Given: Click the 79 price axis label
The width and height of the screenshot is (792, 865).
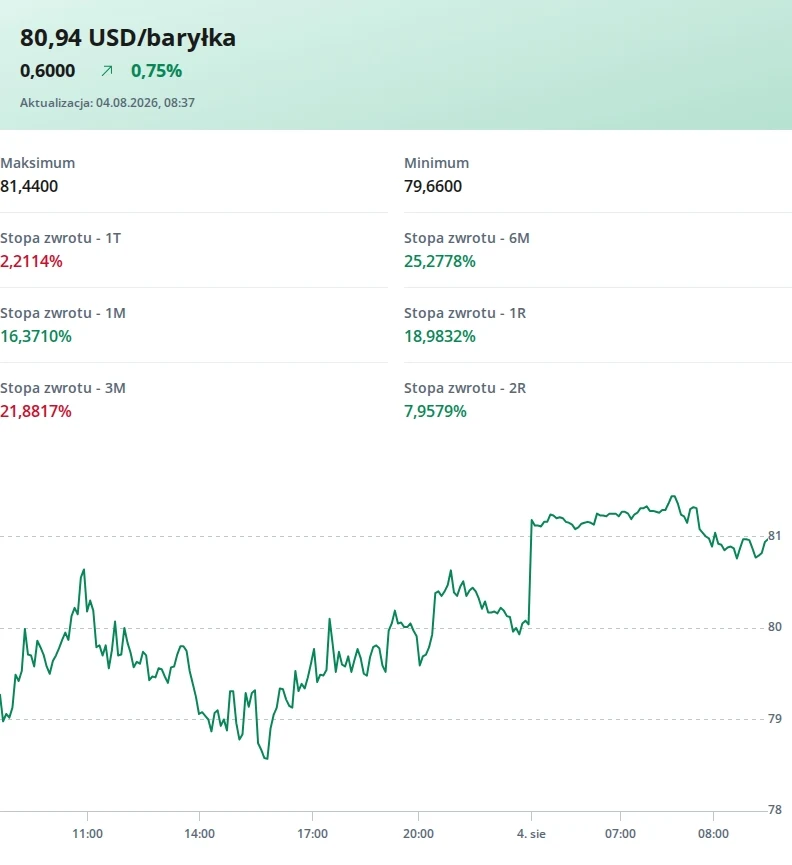Looking at the screenshot, I should pos(775,719).
